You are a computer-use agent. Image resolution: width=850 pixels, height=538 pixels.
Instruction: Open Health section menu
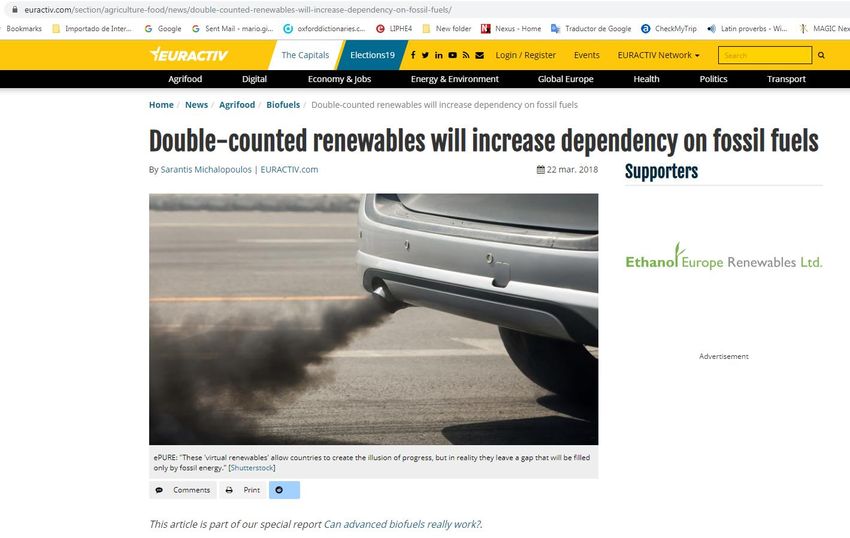pyautogui.click(x=646, y=79)
